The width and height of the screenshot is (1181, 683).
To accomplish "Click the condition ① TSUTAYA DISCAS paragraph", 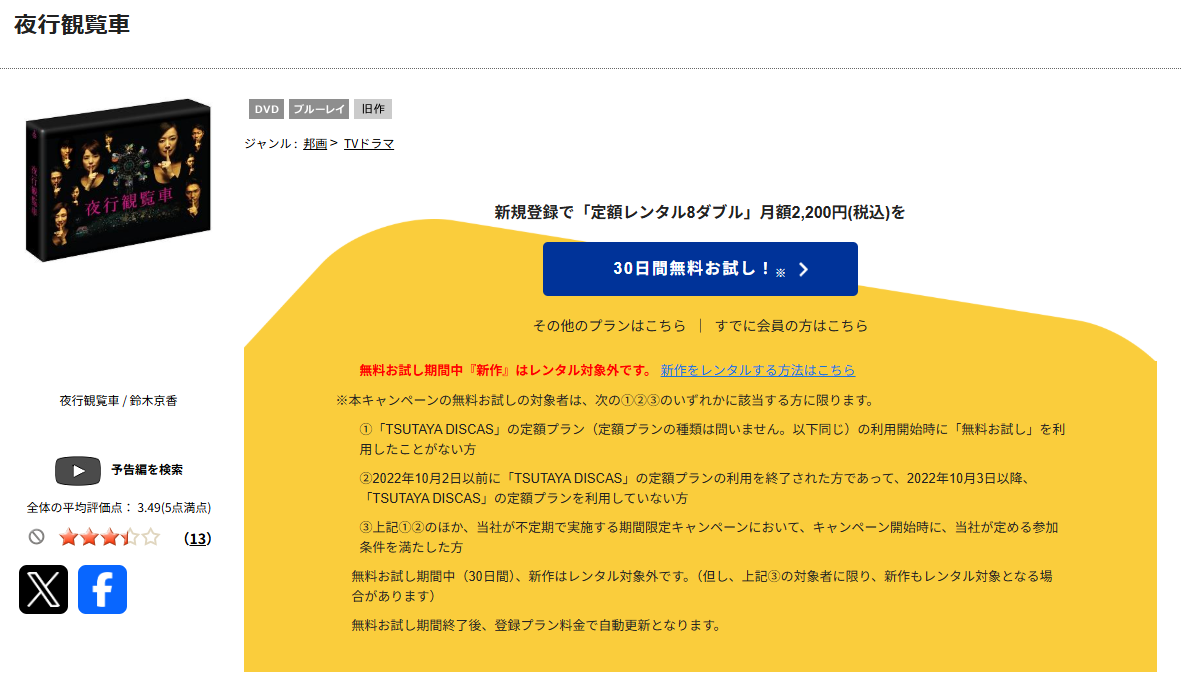I will coord(712,439).
